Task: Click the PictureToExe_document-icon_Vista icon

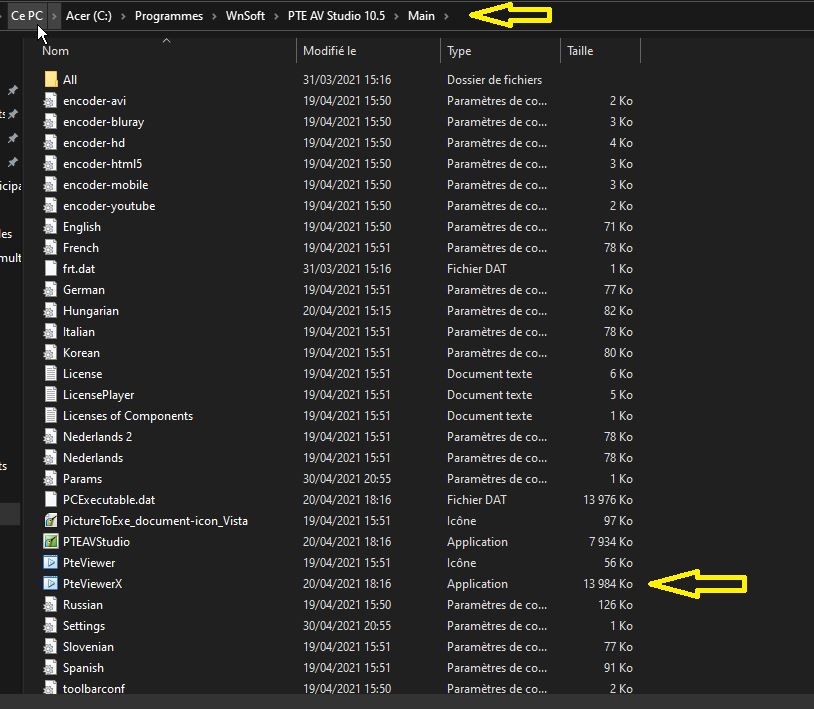Action: point(50,521)
